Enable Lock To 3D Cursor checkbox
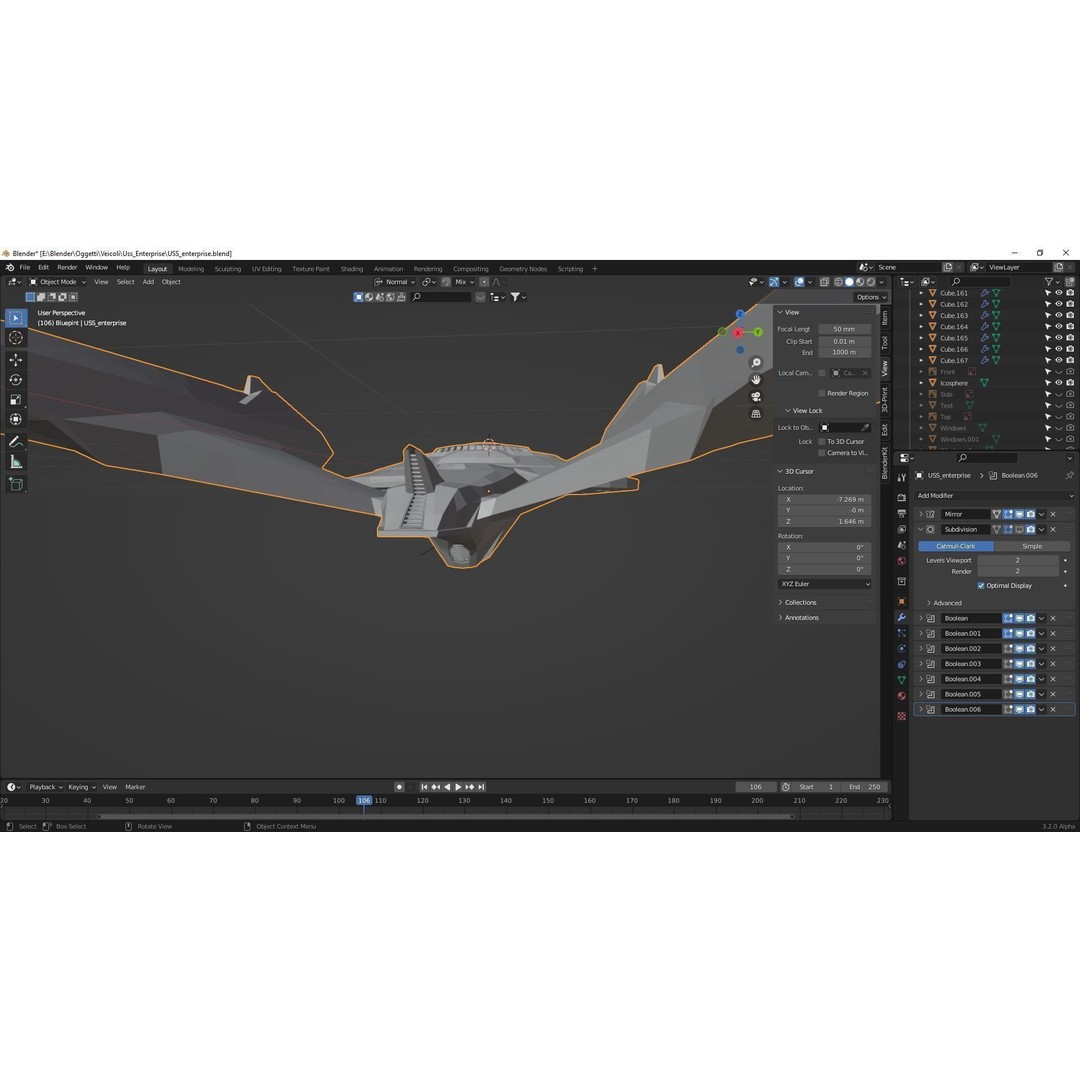 tap(822, 442)
